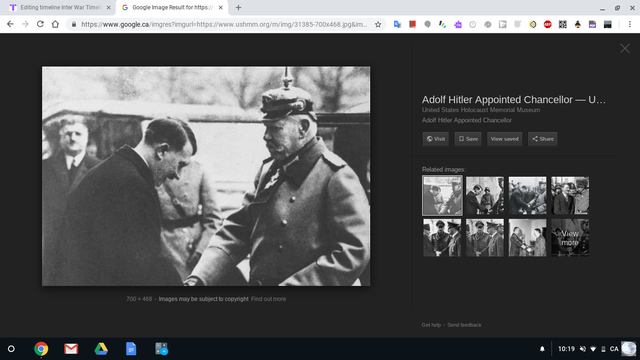Select the second related image in top row
The height and width of the screenshot is (360, 640).
coord(485,195)
